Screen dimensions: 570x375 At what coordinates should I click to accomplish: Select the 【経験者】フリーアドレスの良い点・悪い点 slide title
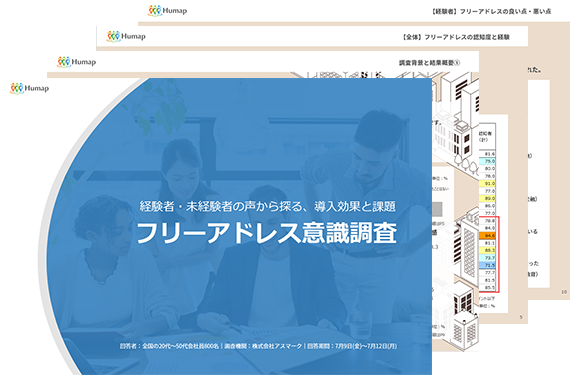(491, 11)
